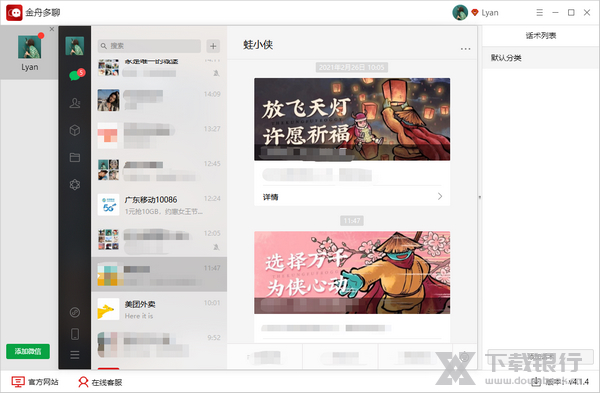Open the three-dot menu of 蛙小侠 chat

click(x=465, y=49)
